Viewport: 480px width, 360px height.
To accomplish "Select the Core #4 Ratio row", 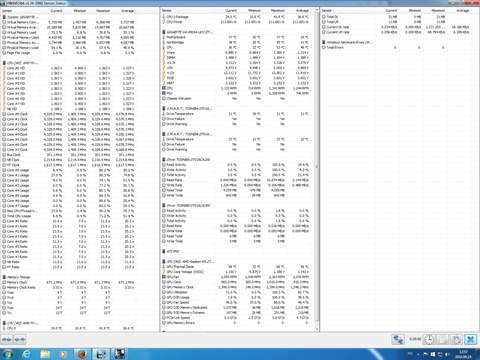I will [x=68, y=241].
